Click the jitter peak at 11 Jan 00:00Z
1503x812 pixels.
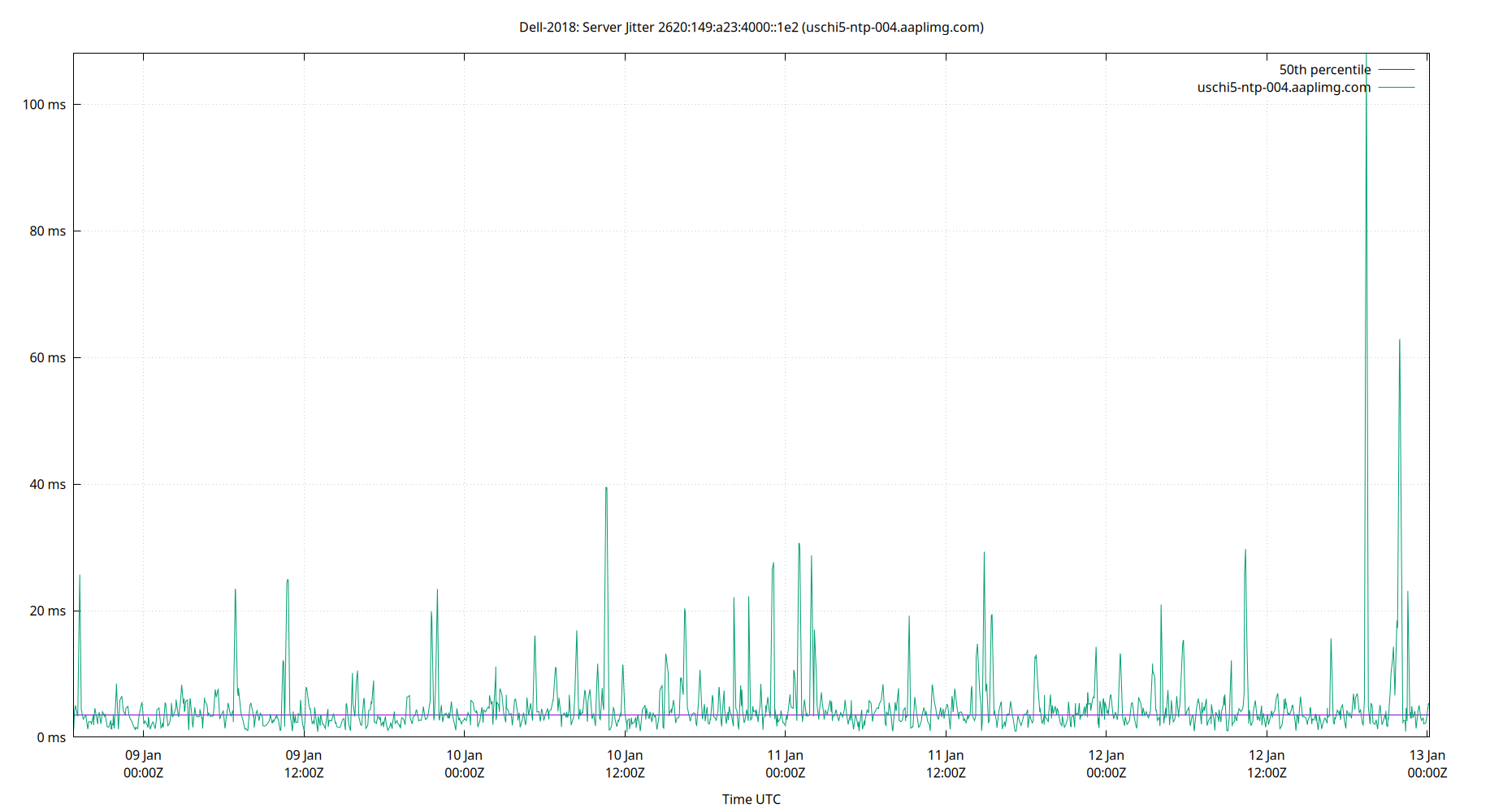coord(799,544)
